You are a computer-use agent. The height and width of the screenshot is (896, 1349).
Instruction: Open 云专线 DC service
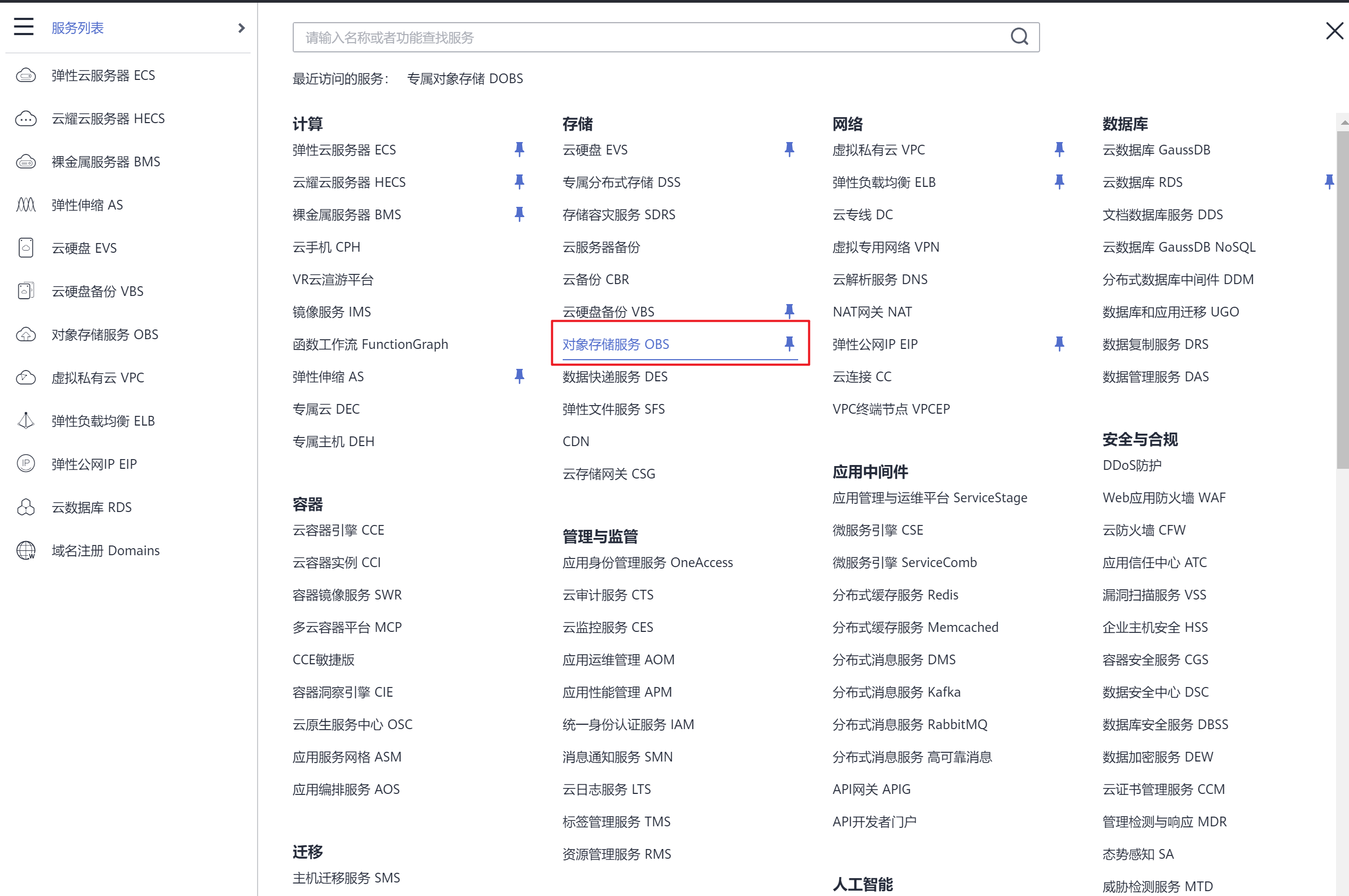tap(862, 215)
